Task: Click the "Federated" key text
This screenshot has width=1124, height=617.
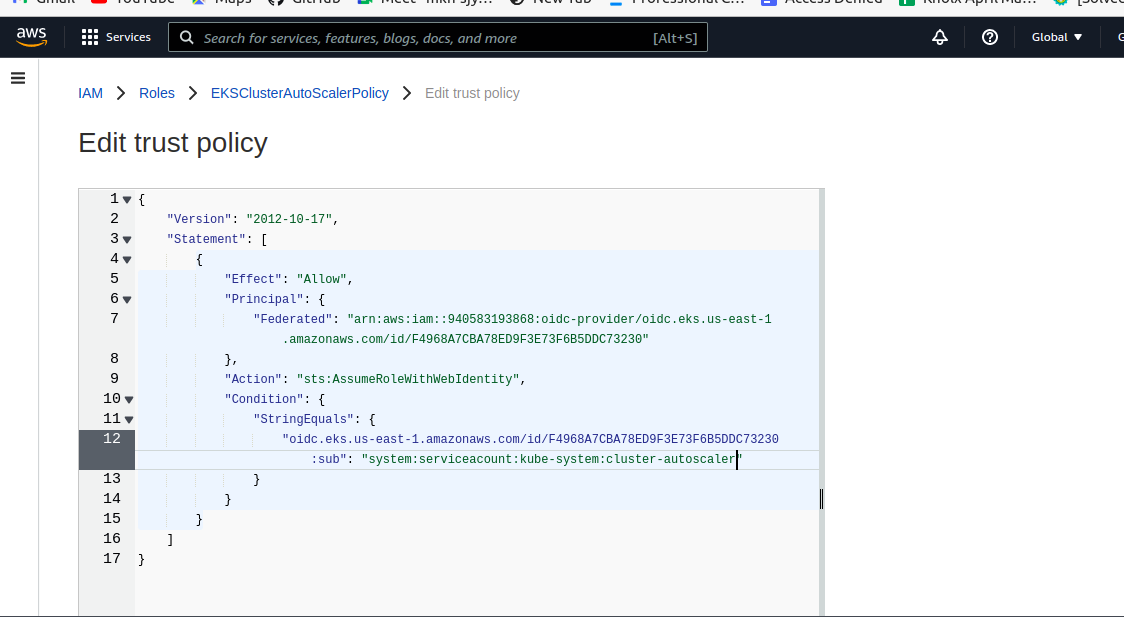Action: click(x=293, y=320)
